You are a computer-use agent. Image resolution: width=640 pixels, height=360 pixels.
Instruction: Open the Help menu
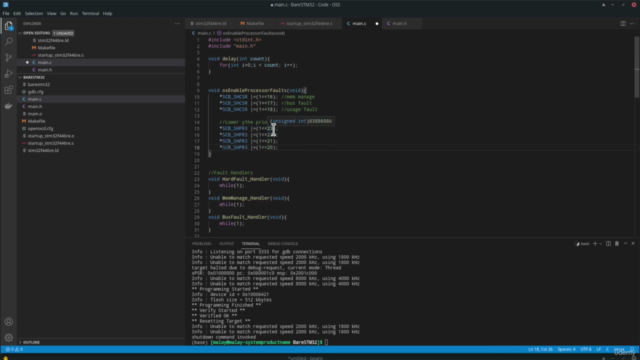tap(107, 13)
